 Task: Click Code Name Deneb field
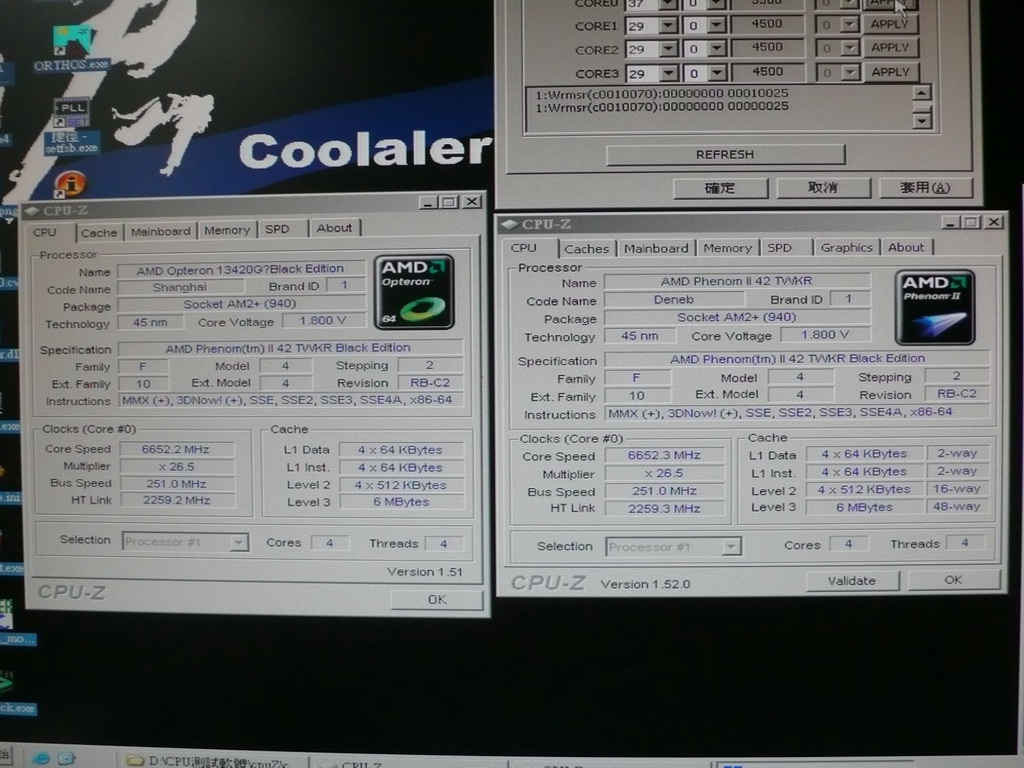(673, 299)
